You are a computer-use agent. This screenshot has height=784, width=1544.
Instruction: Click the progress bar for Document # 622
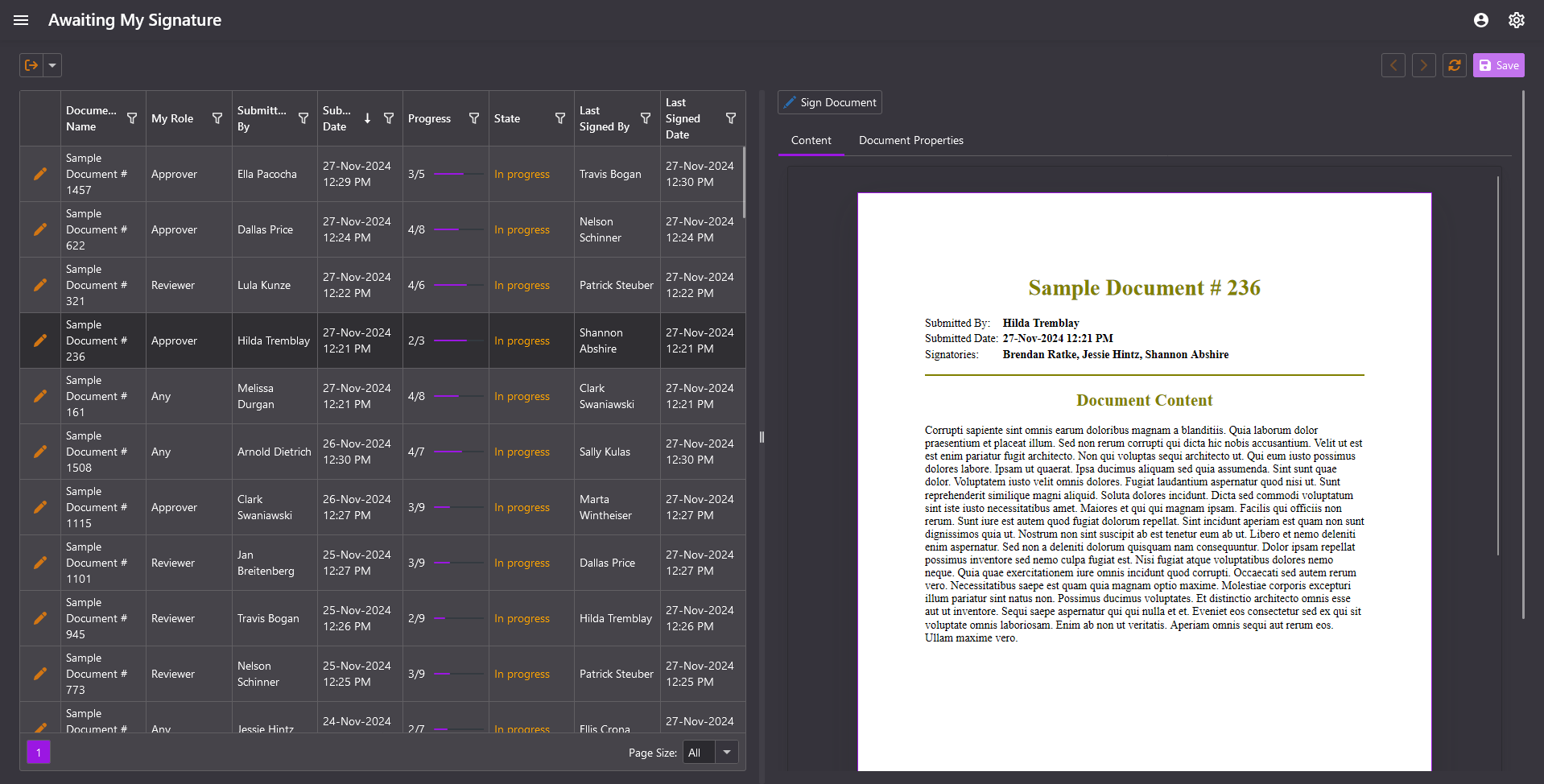[x=458, y=229]
